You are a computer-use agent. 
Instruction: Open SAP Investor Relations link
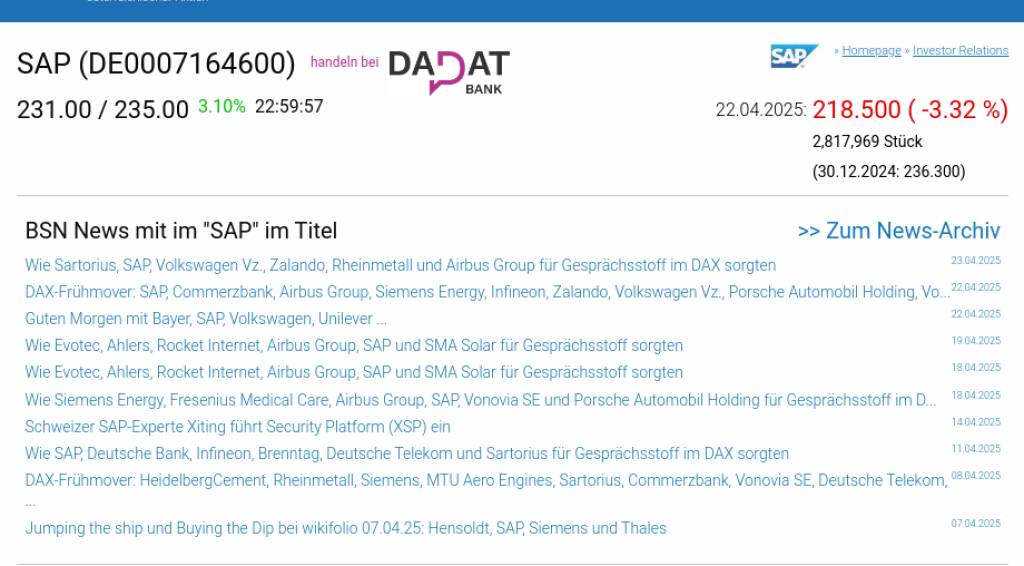960,51
